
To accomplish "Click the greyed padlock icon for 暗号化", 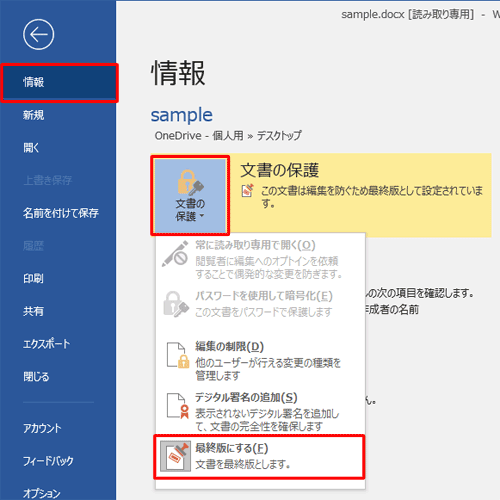I will 176,304.
